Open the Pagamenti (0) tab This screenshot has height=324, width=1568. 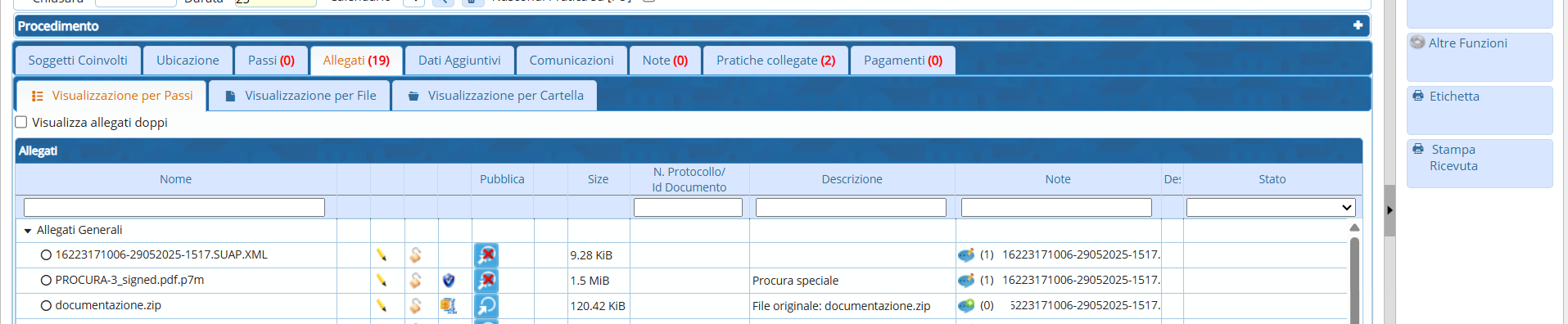click(x=903, y=61)
